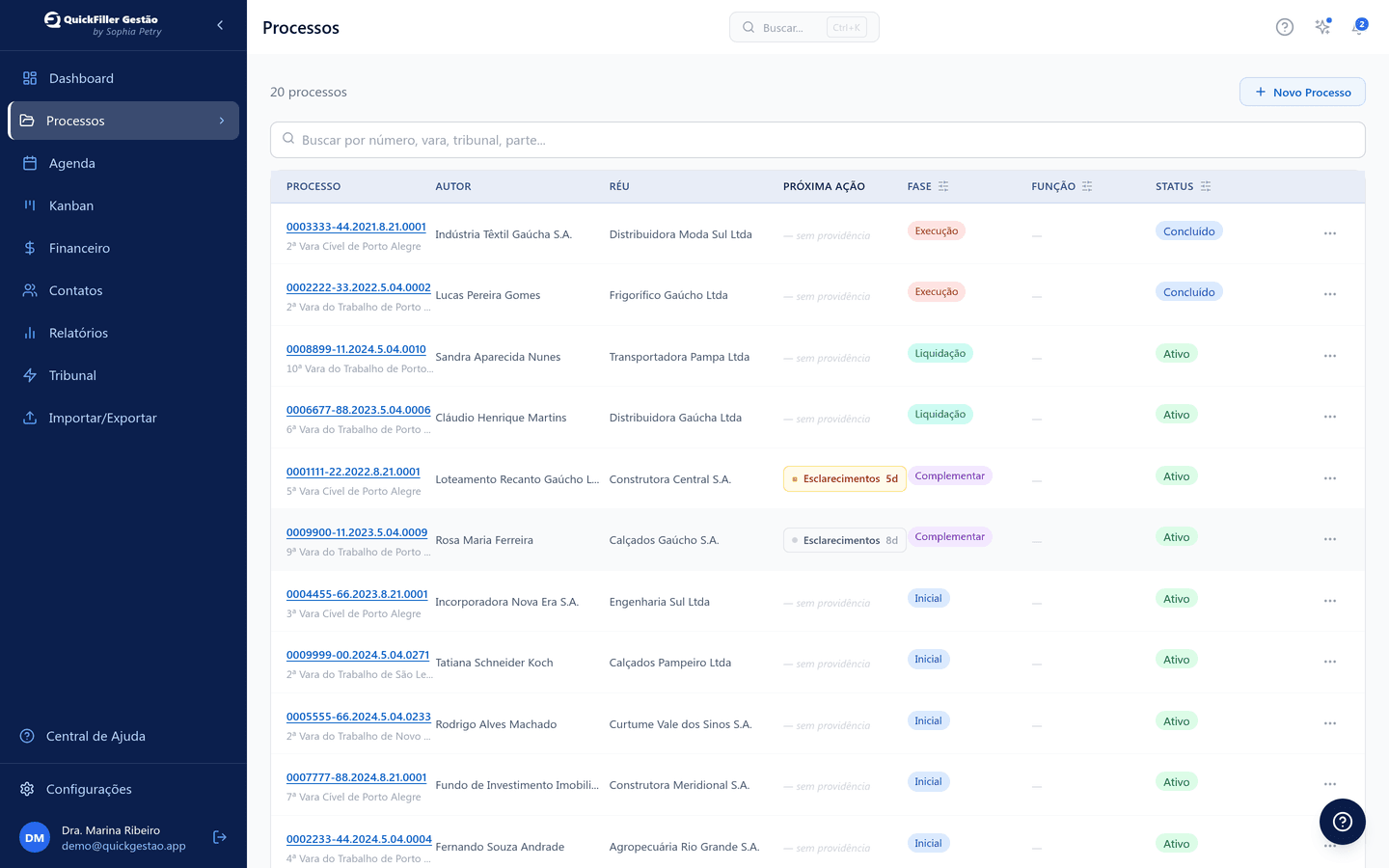The height and width of the screenshot is (868, 1389).
Task: Click the Esclarecimentos 8d action badge
Action: [845, 540]
